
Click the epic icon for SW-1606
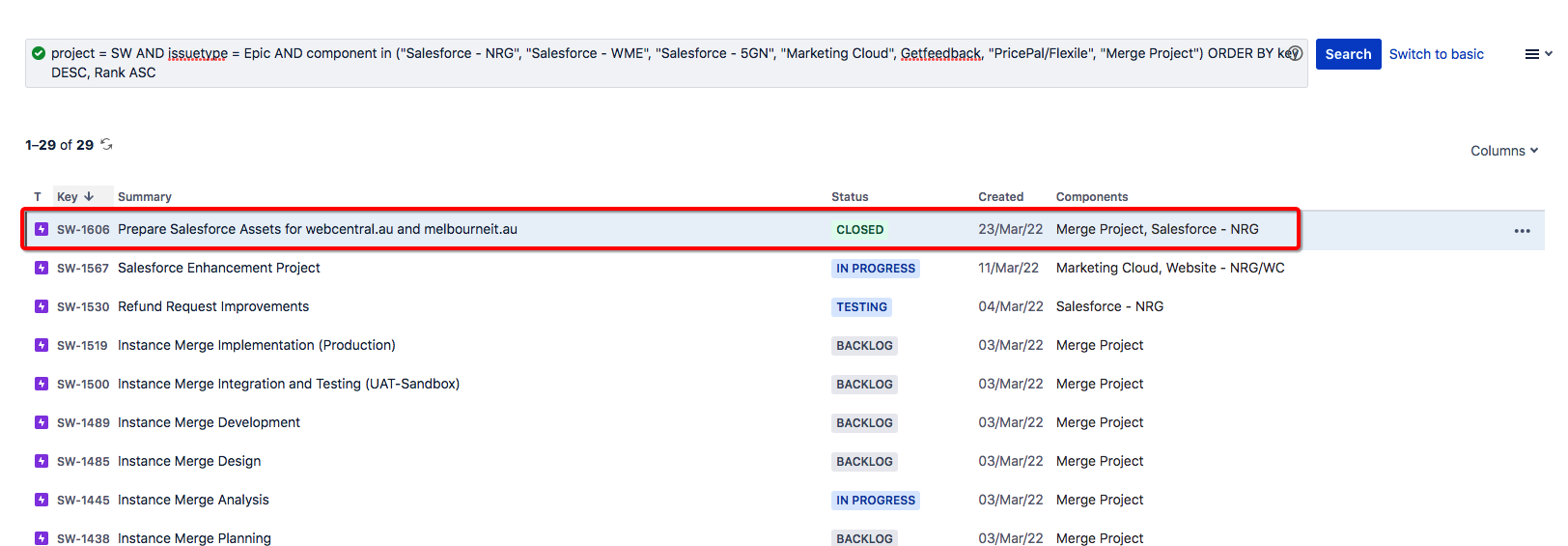point(42,229)
